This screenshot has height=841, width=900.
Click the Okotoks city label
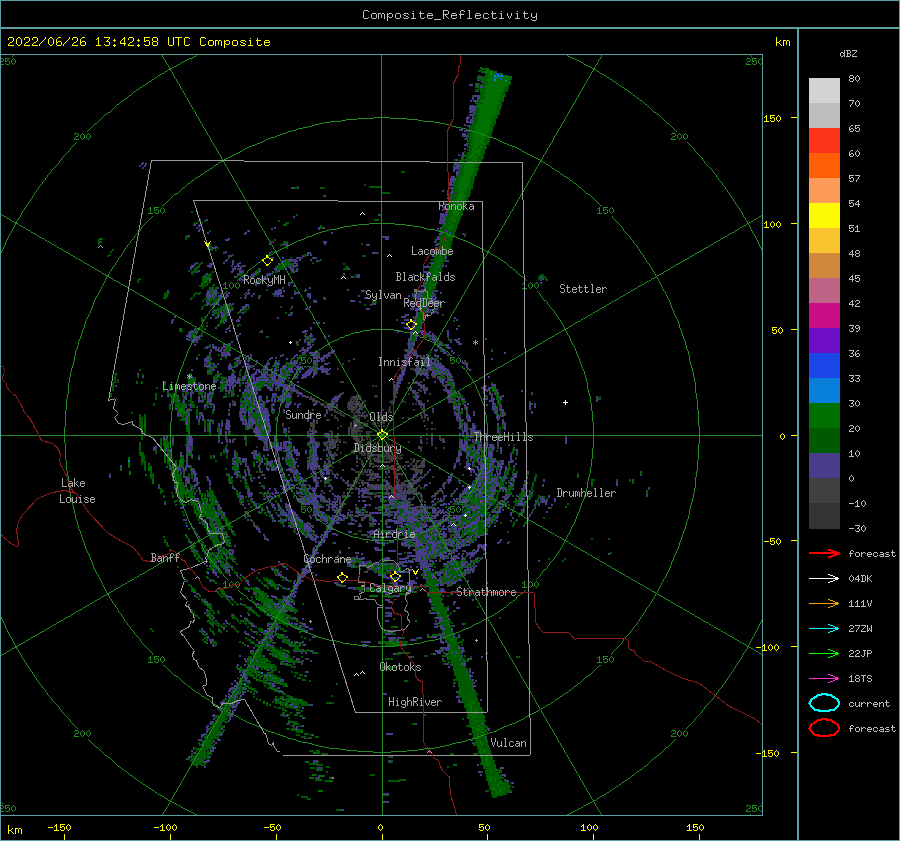click(x=400, y=667)
